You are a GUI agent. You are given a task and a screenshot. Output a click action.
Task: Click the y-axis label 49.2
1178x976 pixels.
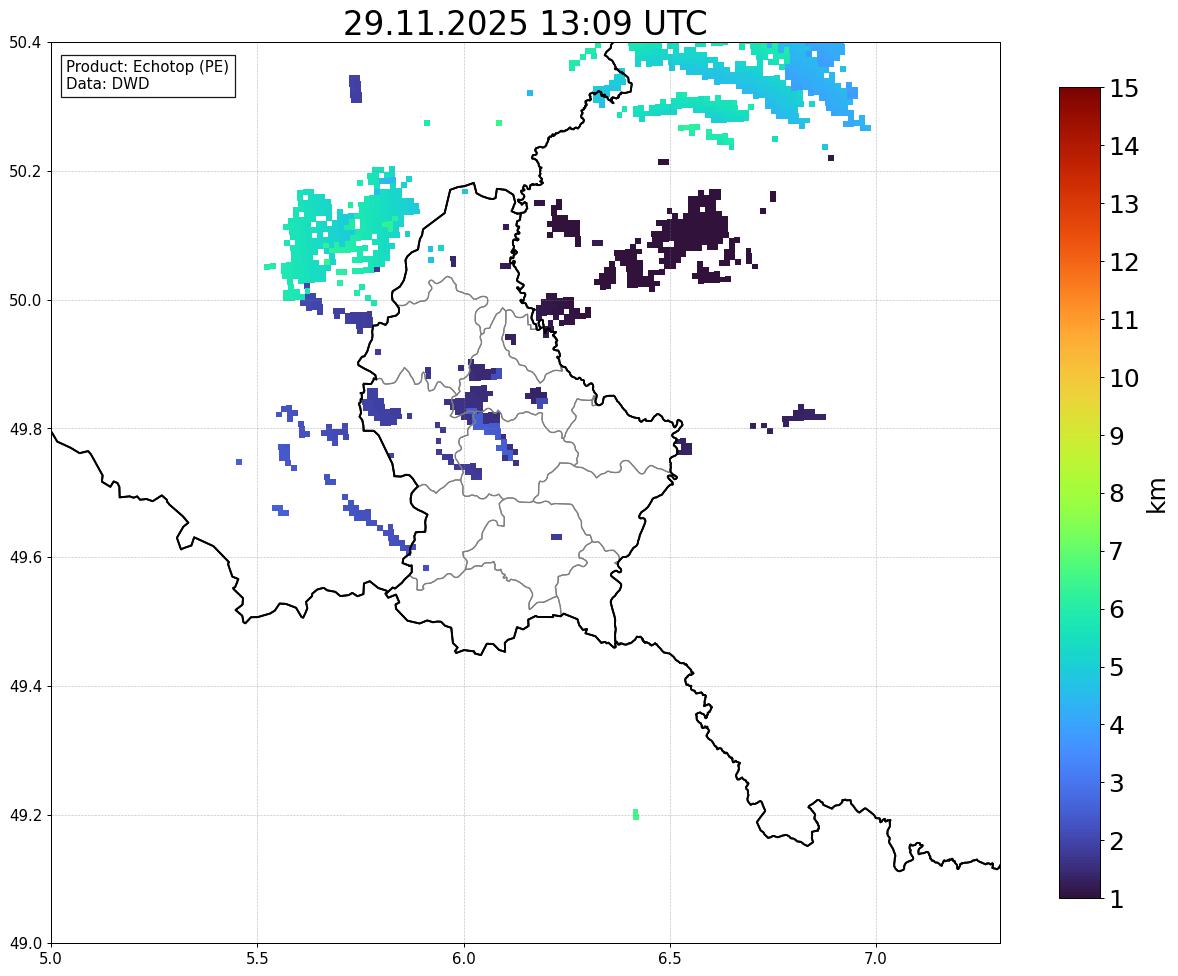(x=24, y=815)
